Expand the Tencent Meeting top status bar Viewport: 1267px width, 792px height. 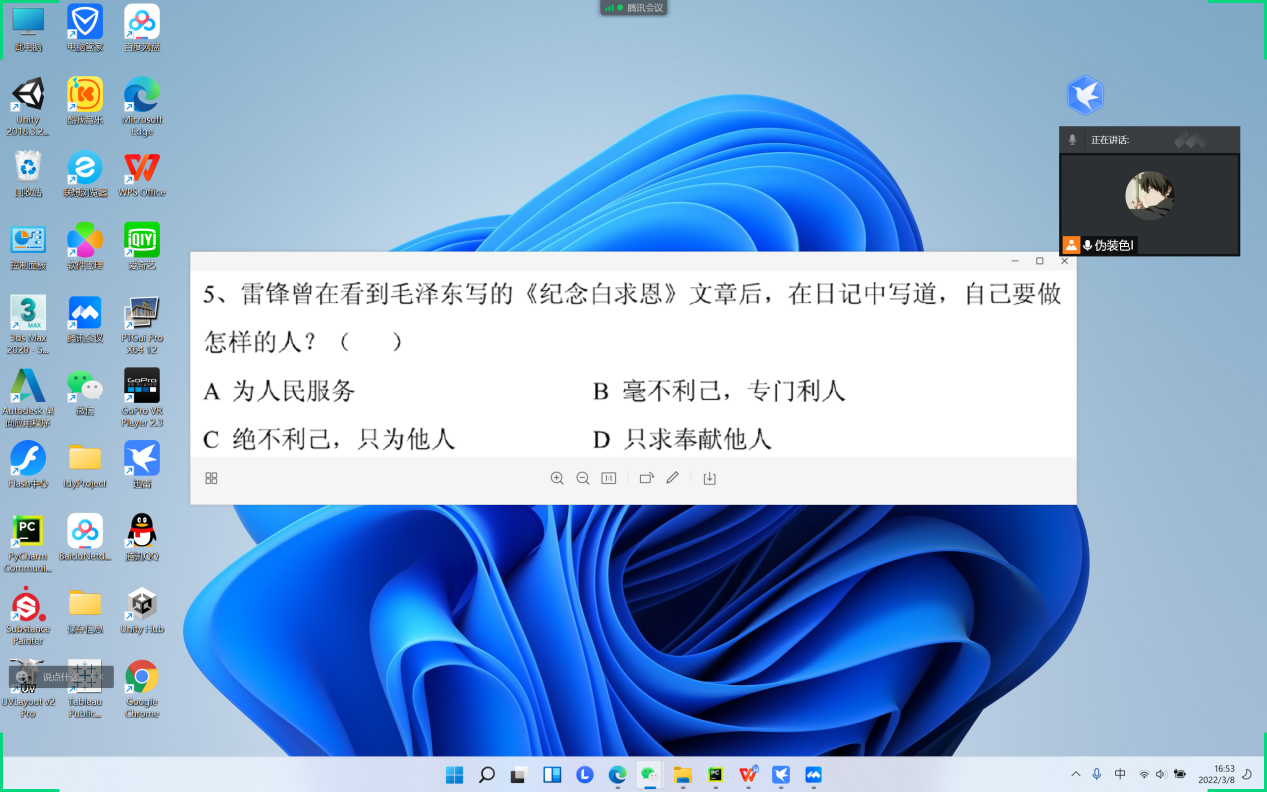(633, 8)
